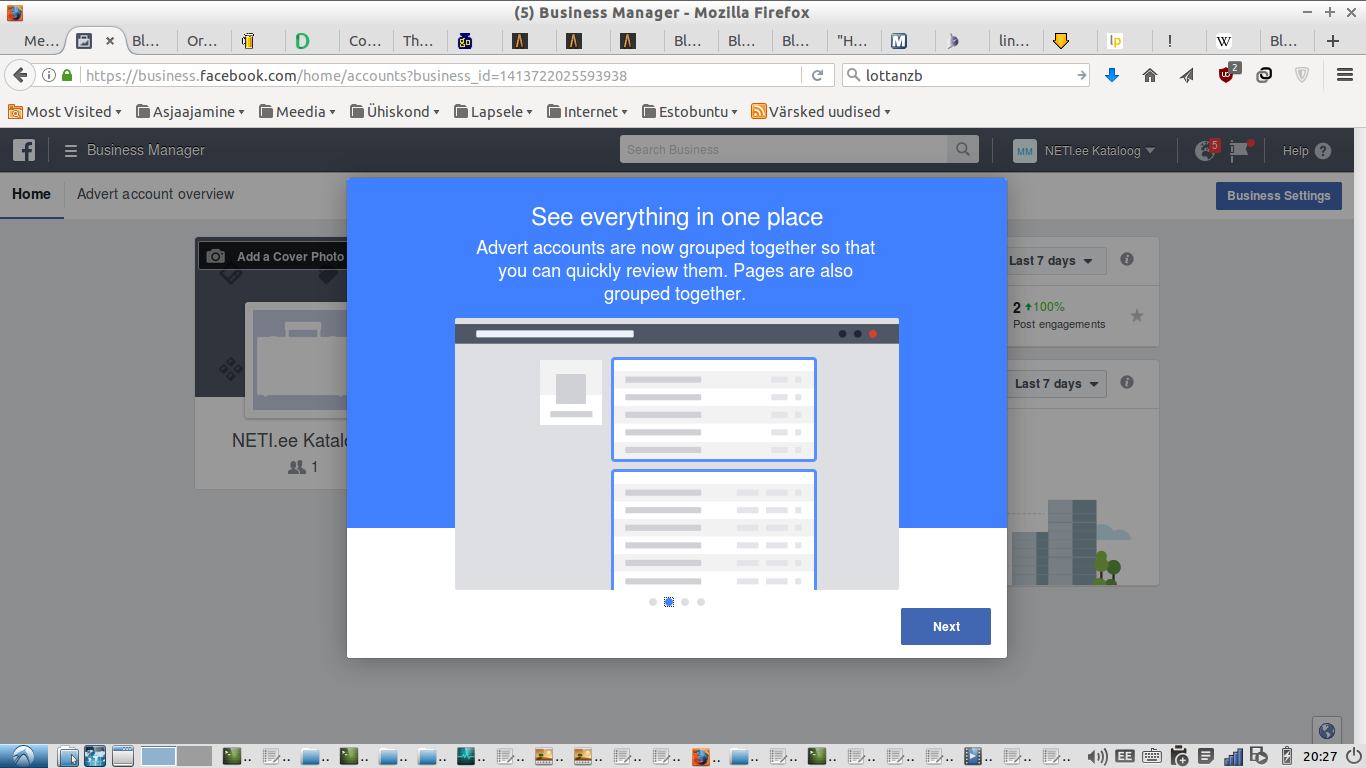This screenshot has height=768, width=1366.
Task: Open Firefox downloads arrow
Action: coord(1112,75)
